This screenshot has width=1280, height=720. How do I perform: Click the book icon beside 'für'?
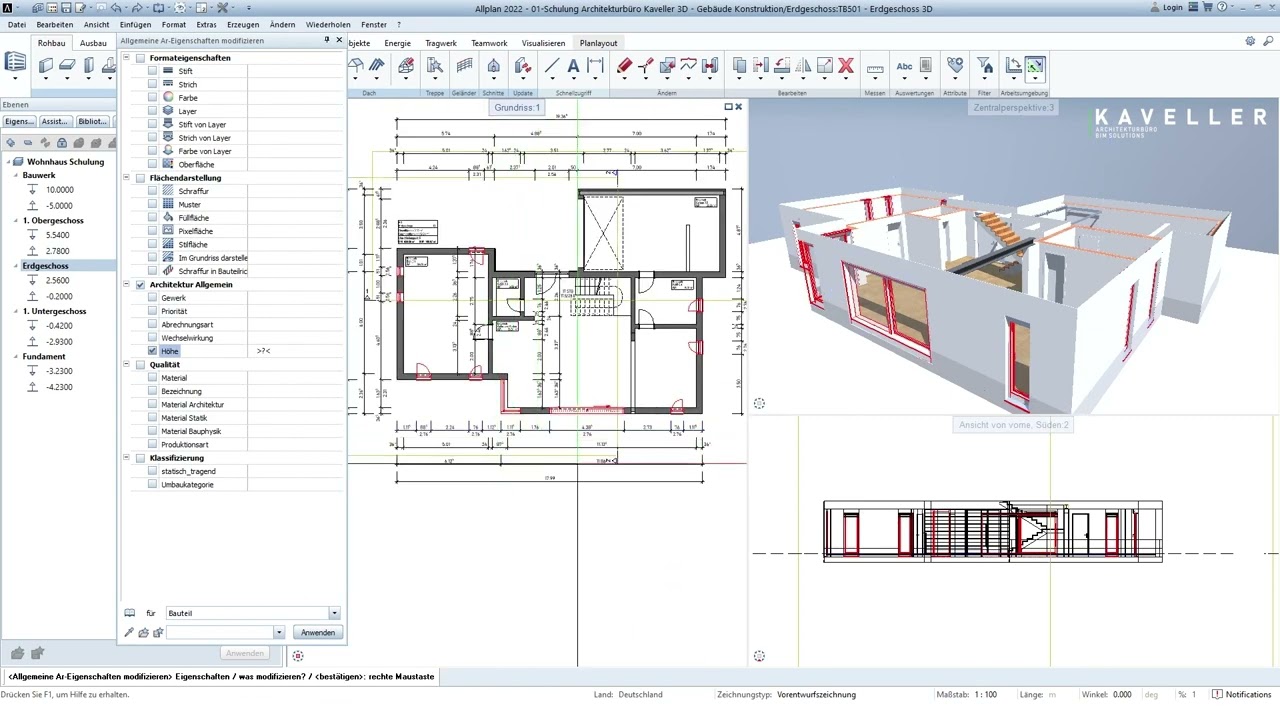click(129, 613)
